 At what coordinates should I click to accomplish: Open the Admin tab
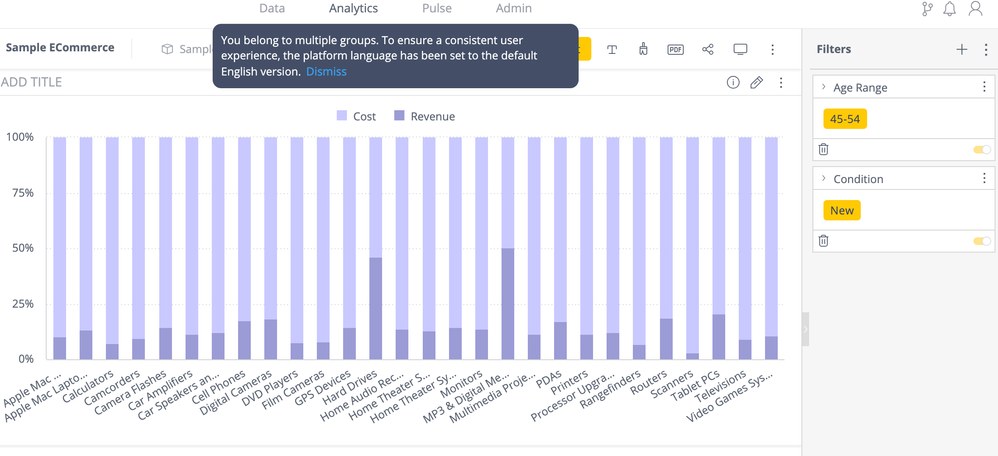tap(514, 8)
